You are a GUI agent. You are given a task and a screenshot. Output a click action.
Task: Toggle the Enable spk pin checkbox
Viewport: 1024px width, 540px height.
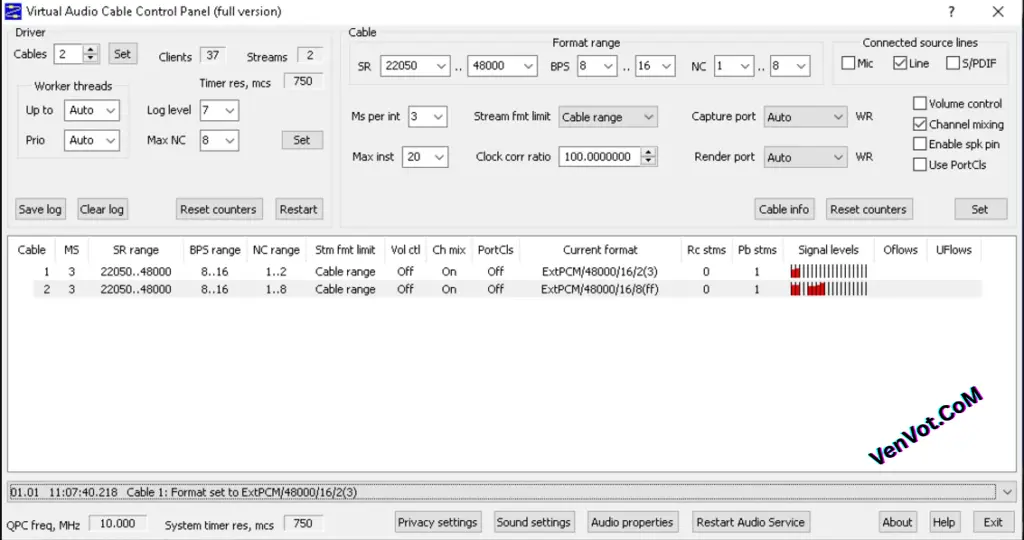tap(920, 144)
